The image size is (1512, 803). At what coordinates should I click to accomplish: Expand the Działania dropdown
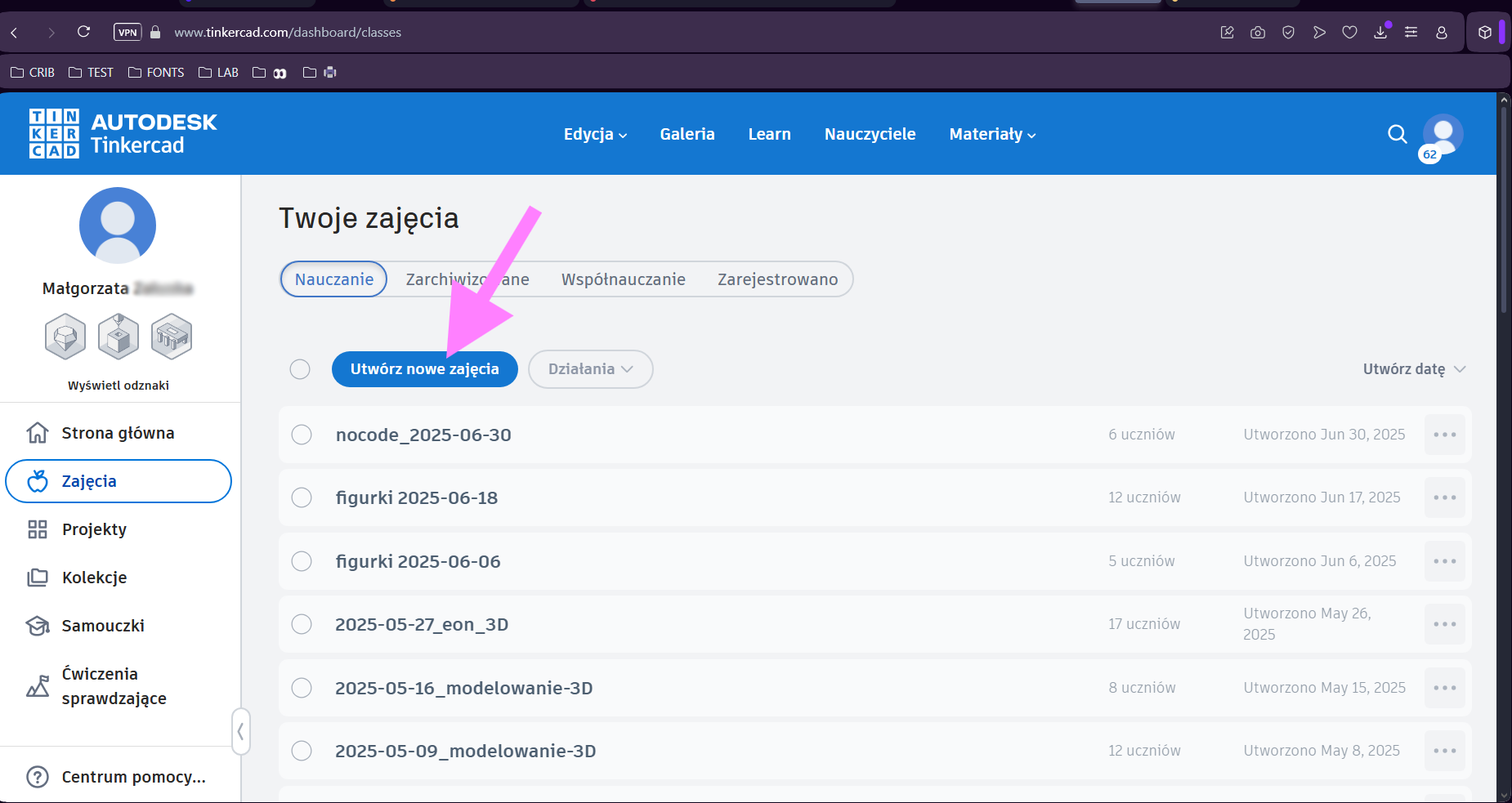tap(590, 369)
